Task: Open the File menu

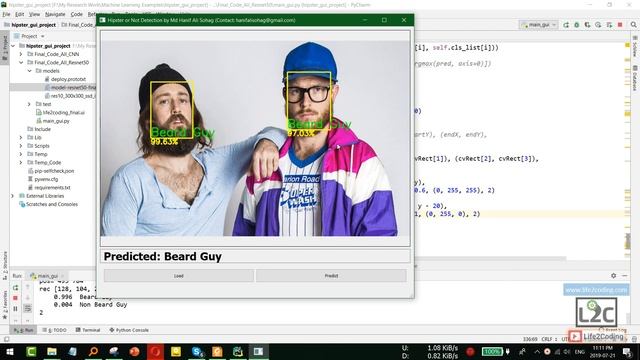Action: click(6, 14)
